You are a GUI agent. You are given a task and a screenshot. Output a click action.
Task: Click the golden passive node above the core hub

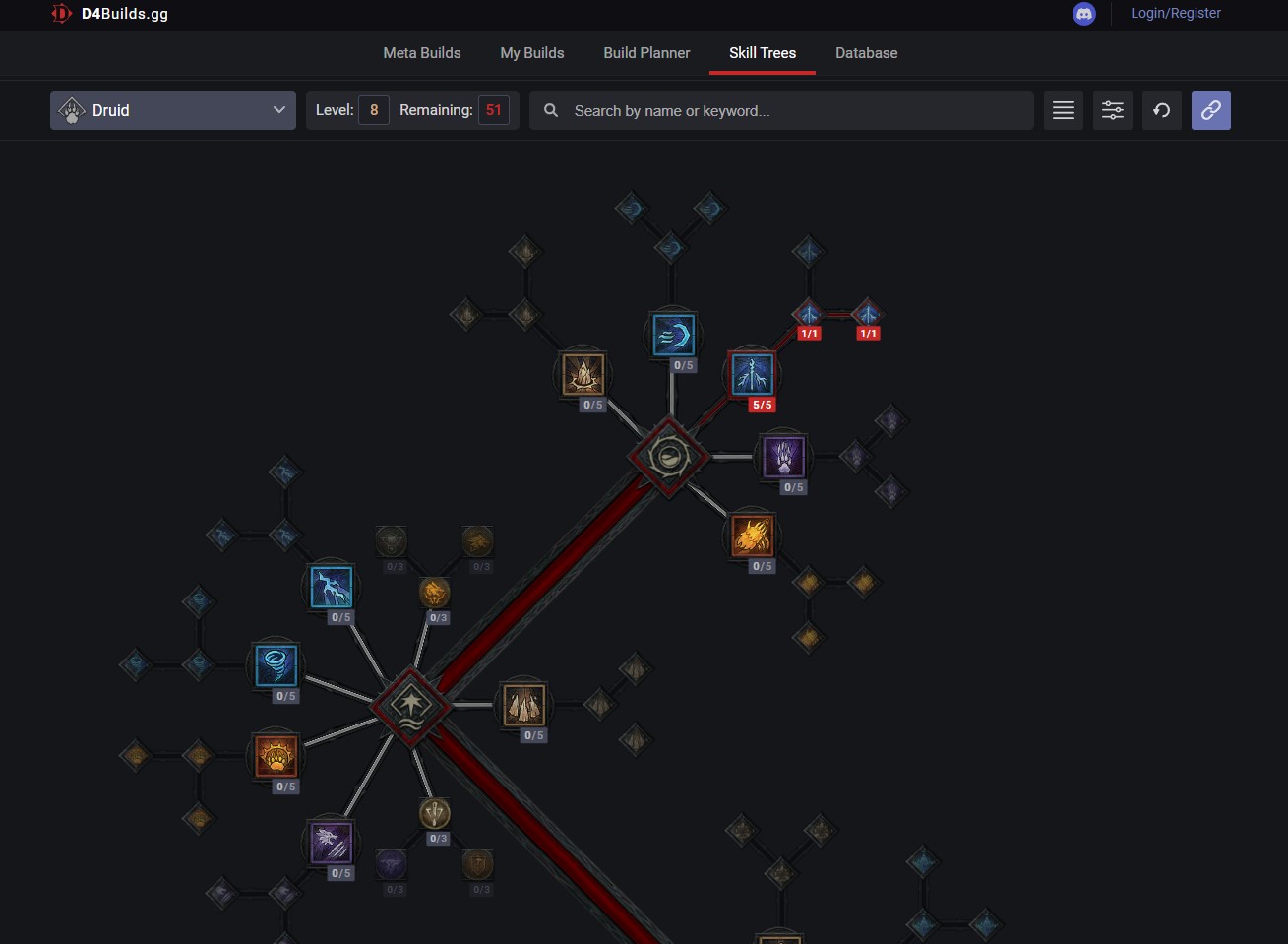point(434,592)
